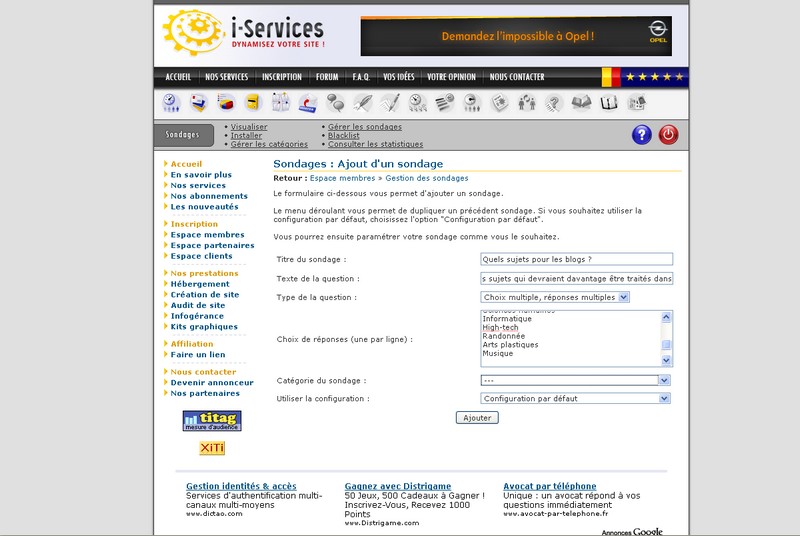Screen dimensions: 800x536
Task: Click the grey photo gallery icon
Action: 636,103
